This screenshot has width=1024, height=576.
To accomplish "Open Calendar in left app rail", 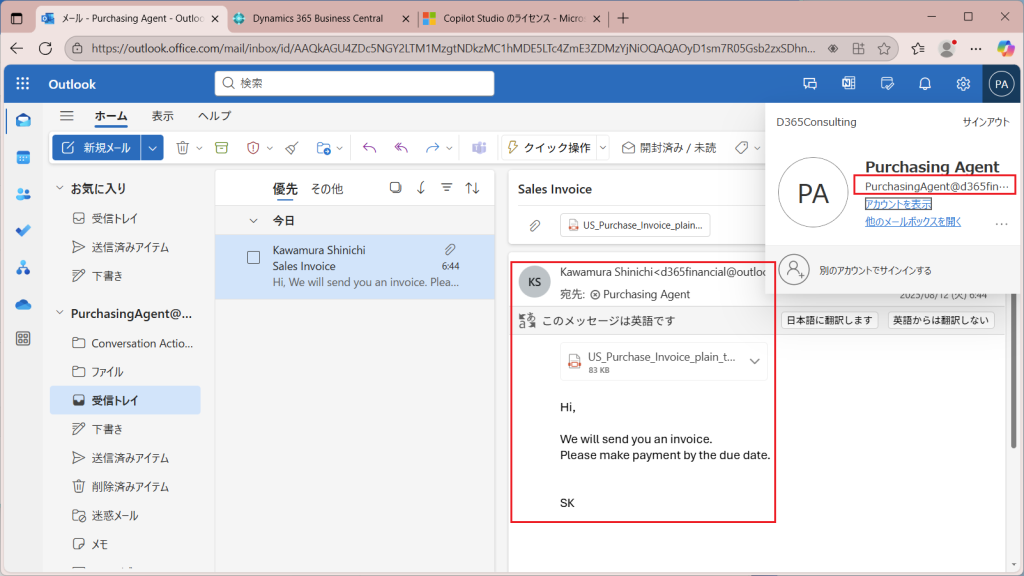I will click(x=24, y=157).
